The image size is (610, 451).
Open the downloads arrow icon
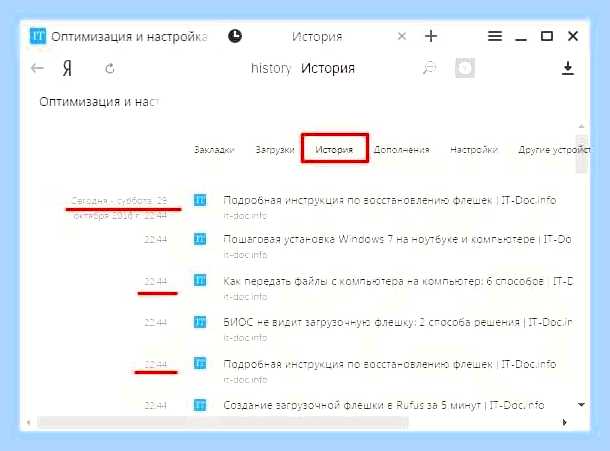(568, 68)
